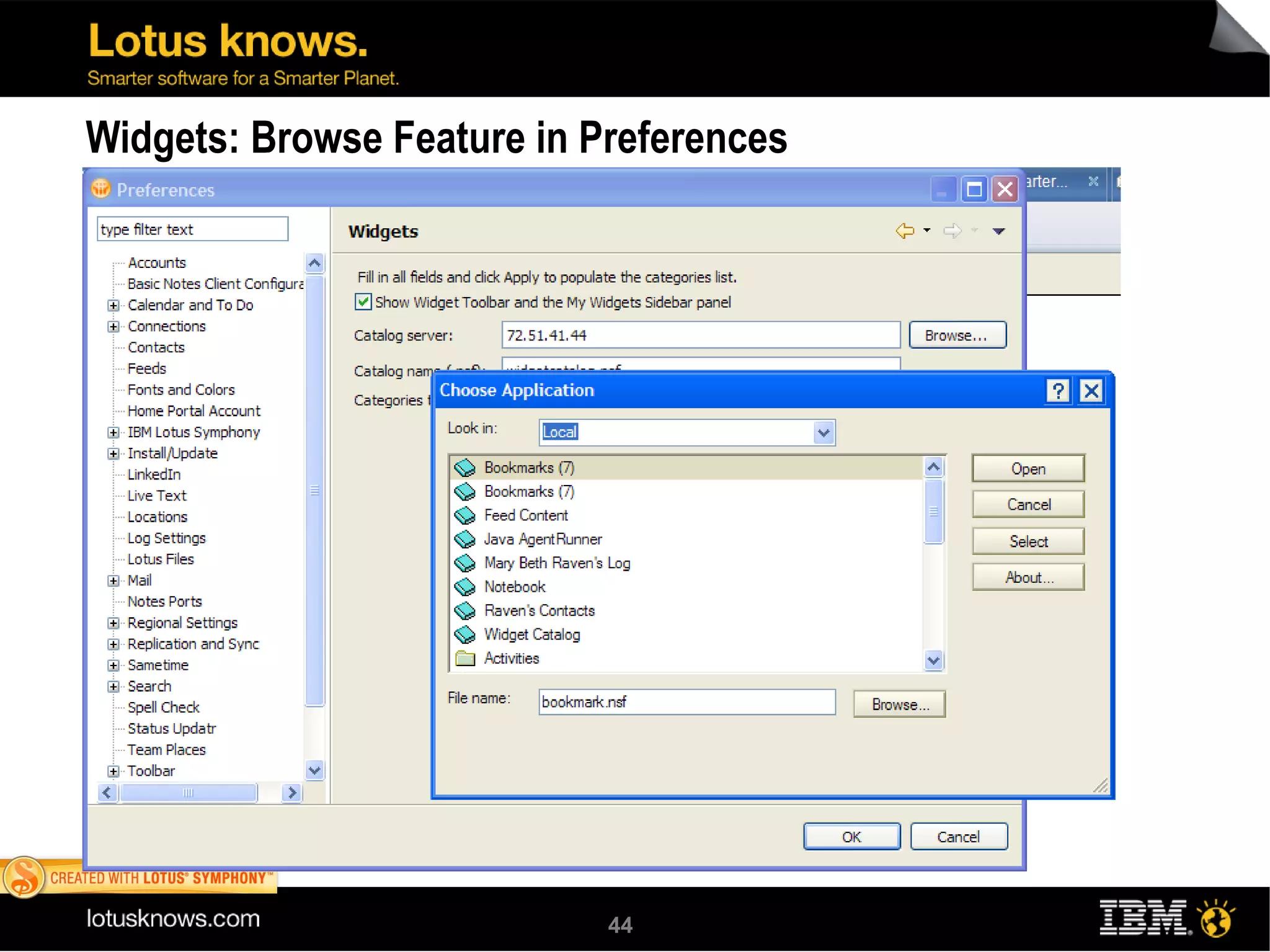Select Lotus Files in preferences tree
Viewport: 1270px width, 952px height.
(x=161, y=559)
